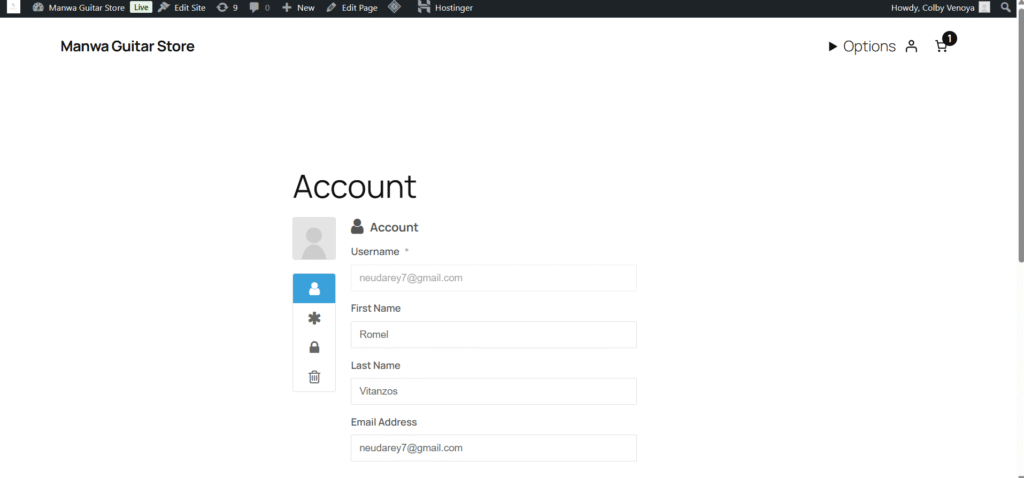Open the Delete Account trash icon tab
Screen dimensions: 1024x478
[314, 377]
